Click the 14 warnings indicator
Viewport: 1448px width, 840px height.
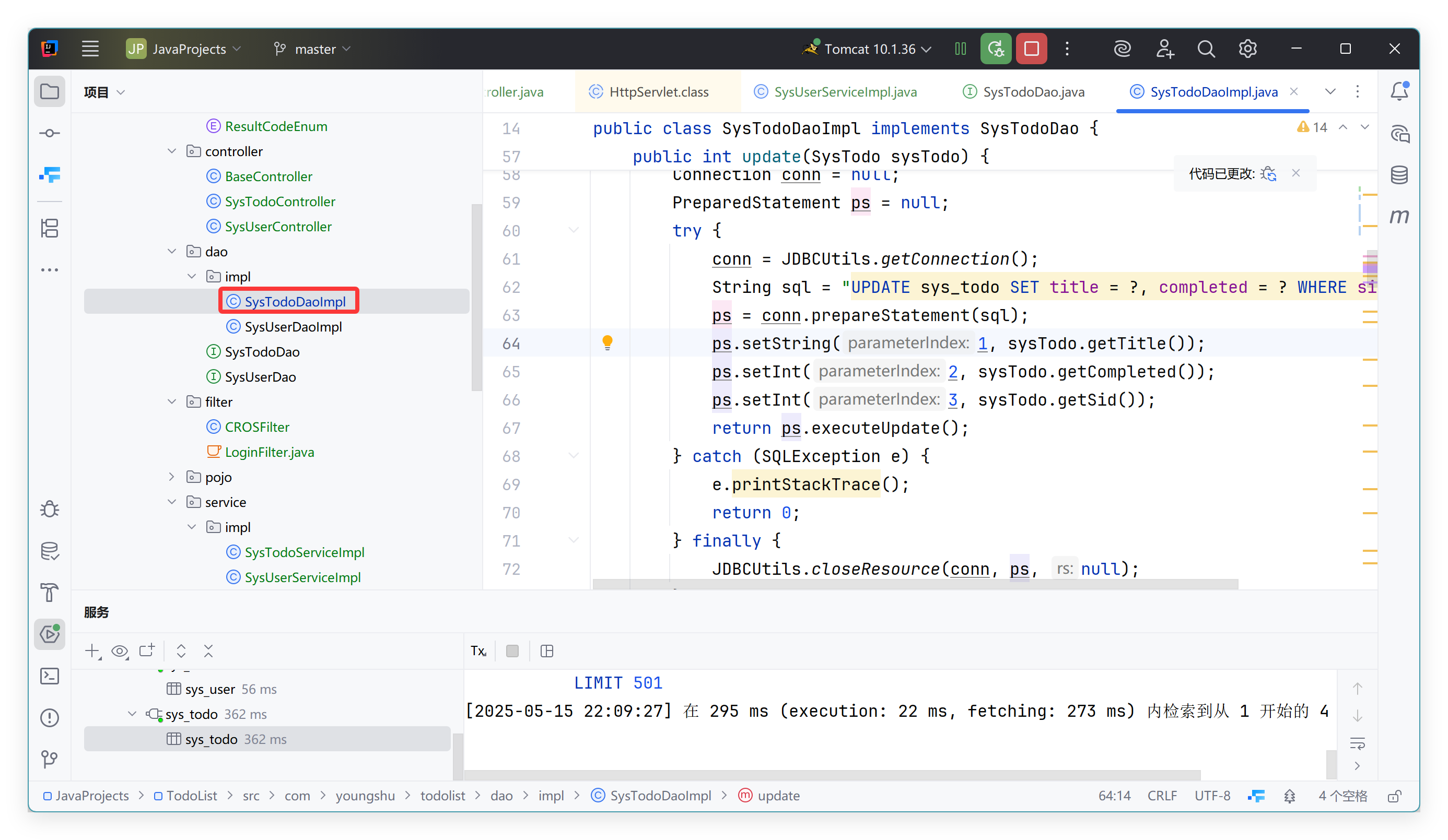(x=1312, y=127)
